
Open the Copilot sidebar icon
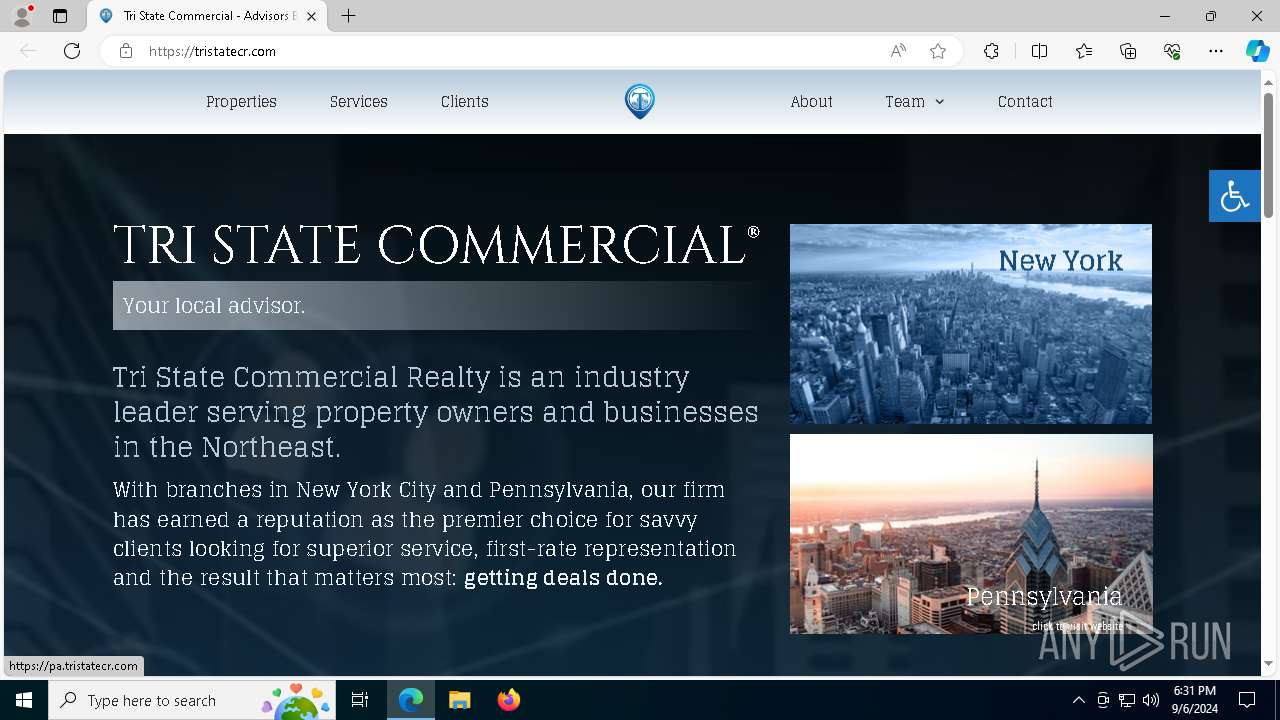[1257, 51]
